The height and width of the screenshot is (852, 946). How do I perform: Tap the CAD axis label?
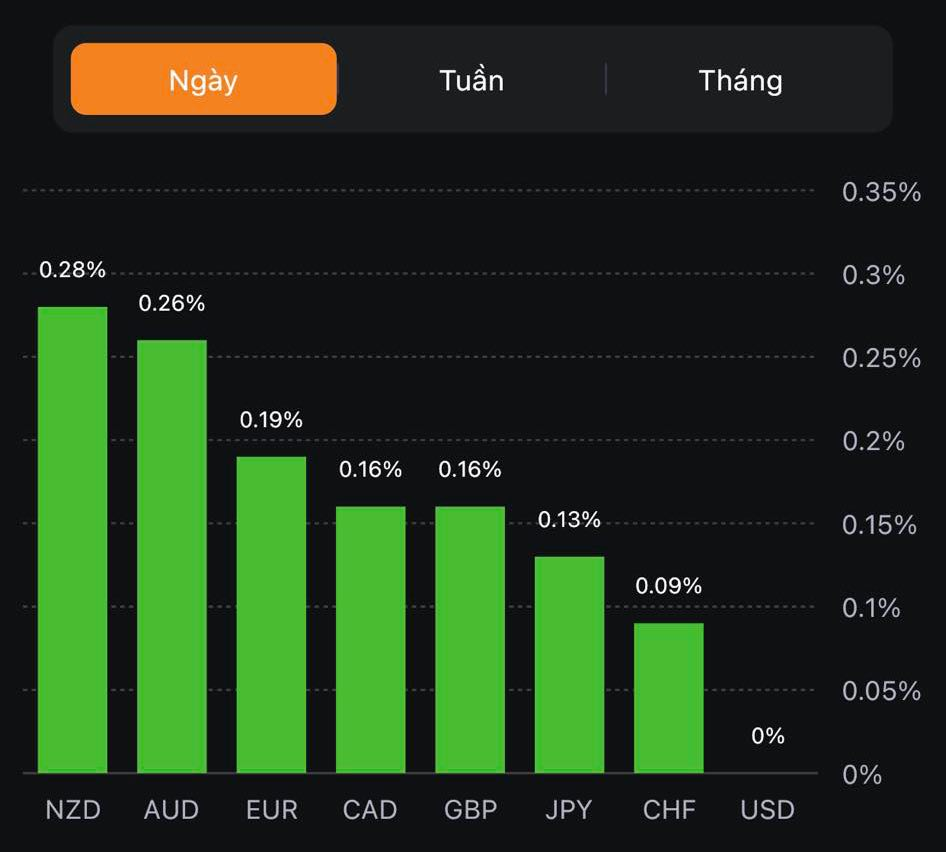pos(371,809)
